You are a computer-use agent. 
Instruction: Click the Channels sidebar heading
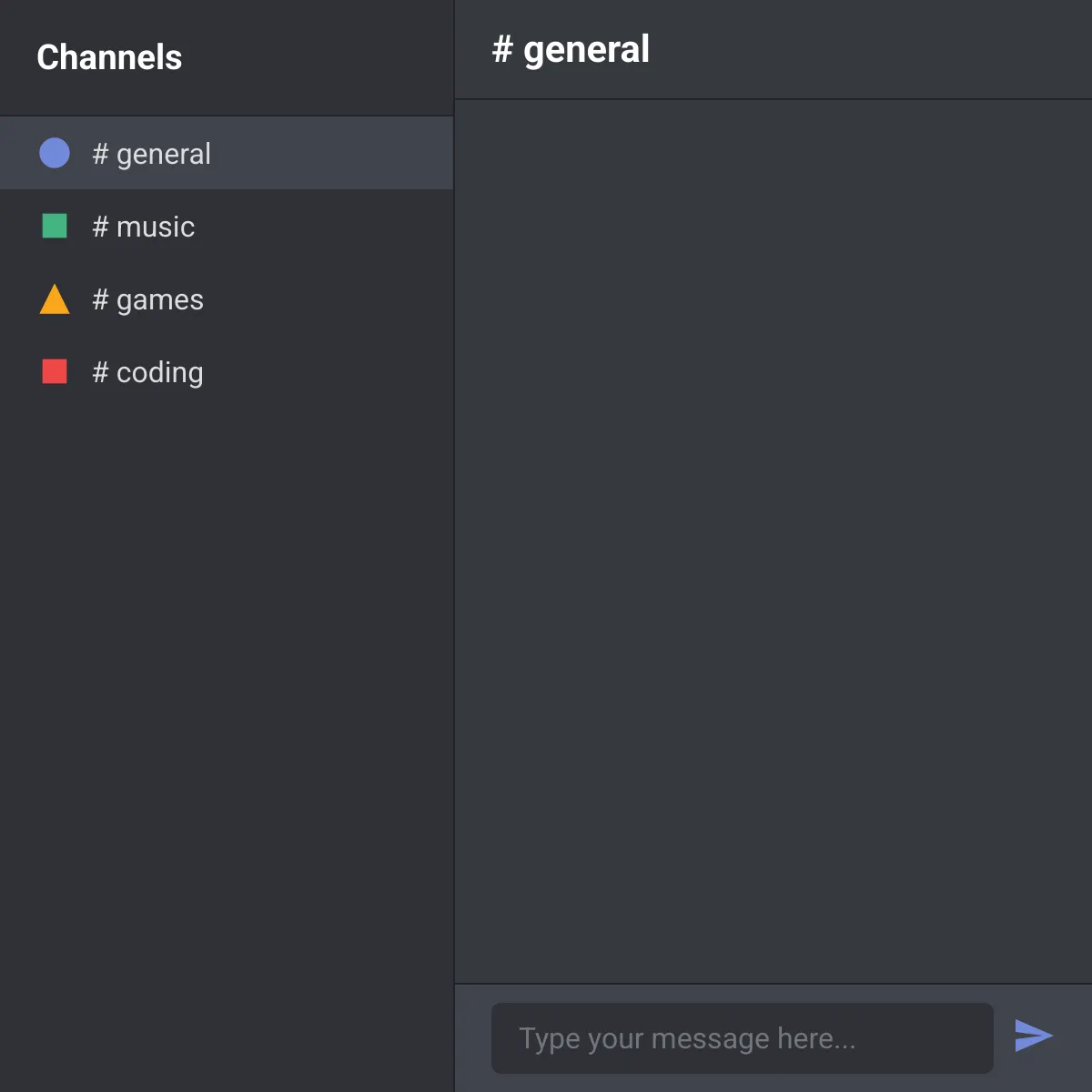point(109,57)
